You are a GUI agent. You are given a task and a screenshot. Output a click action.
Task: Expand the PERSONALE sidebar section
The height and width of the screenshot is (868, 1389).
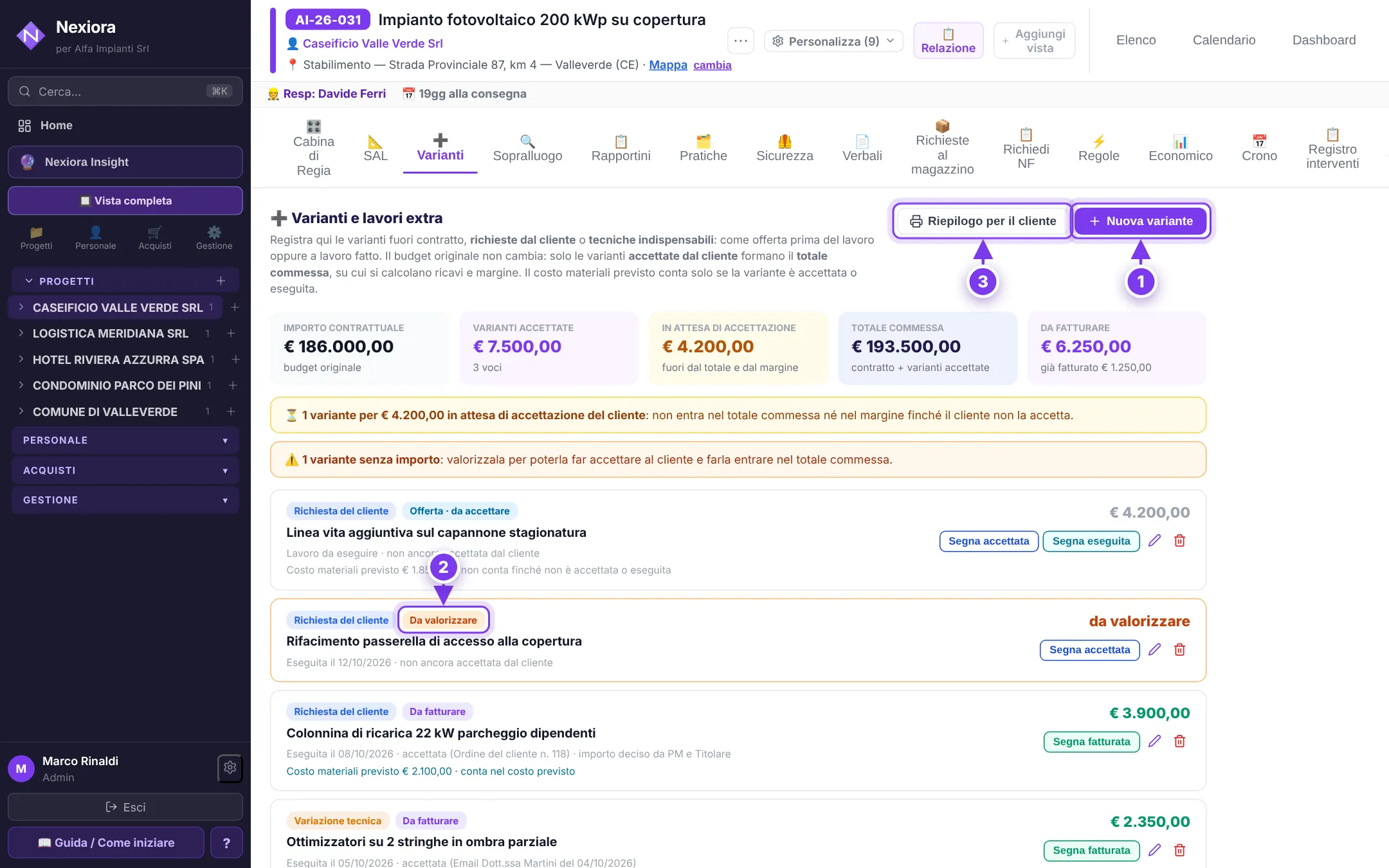click(x=125, y=440)
